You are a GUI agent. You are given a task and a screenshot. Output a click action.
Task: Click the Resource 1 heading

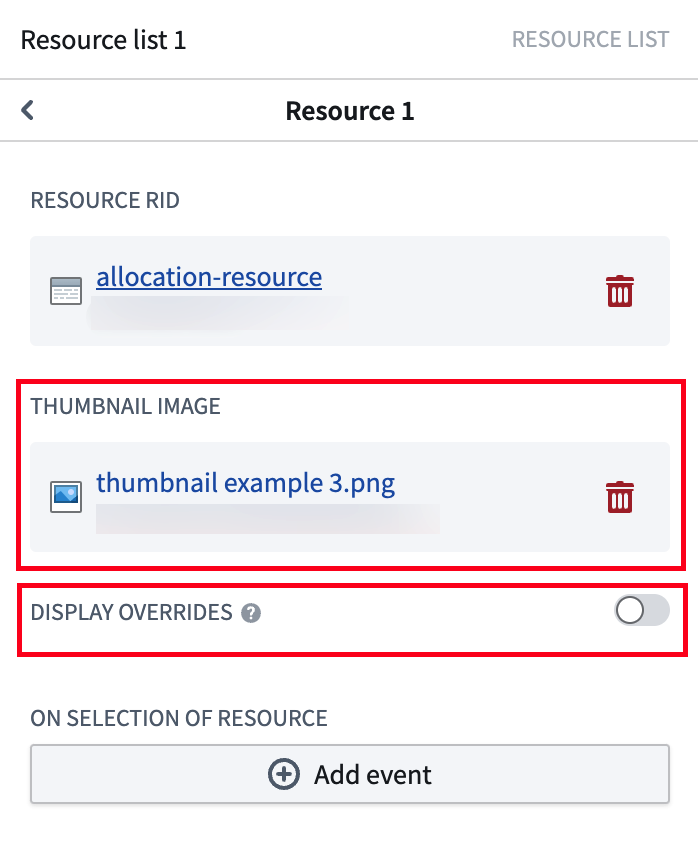[350, 111]
